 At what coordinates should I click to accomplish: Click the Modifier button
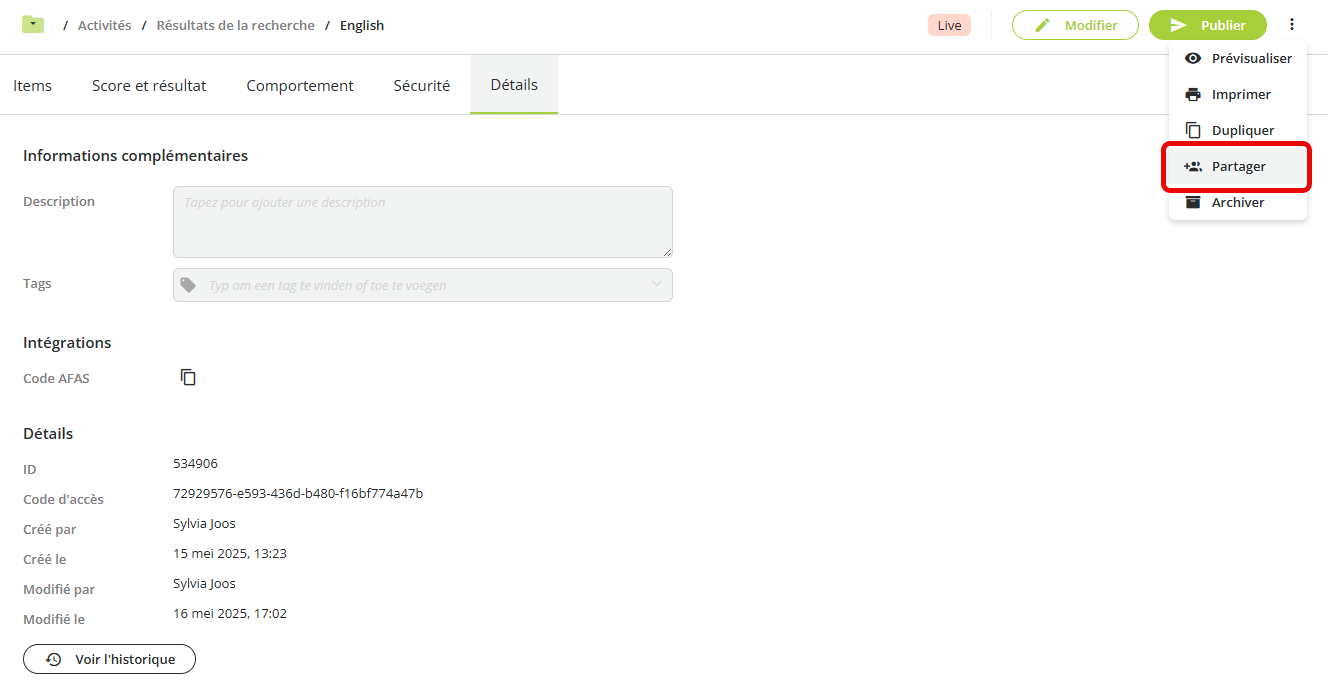[x=1075, y=25]
